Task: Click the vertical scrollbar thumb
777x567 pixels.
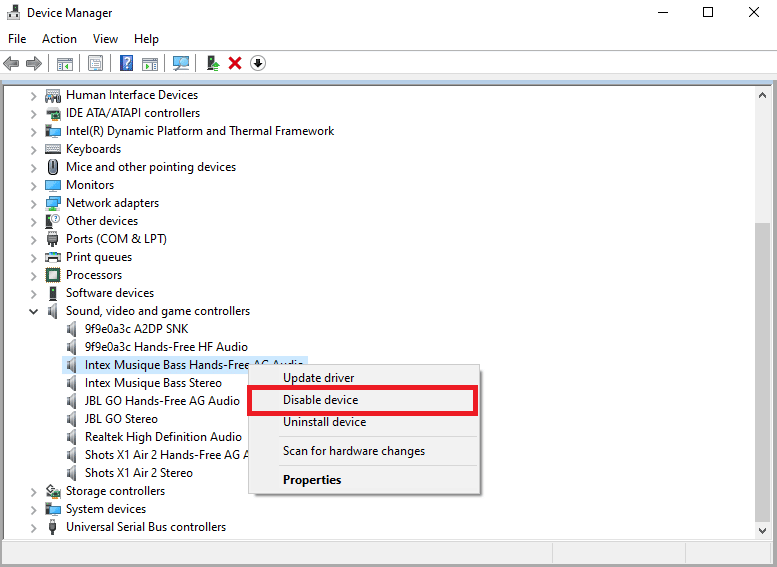Action: click(763, 372)
